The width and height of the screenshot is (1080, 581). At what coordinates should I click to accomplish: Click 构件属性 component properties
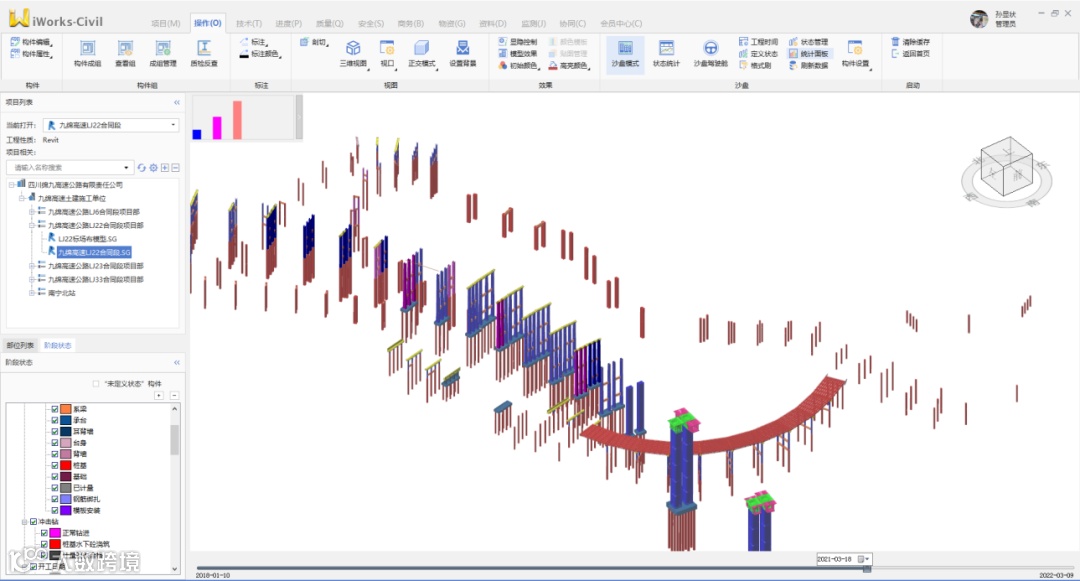32,54
